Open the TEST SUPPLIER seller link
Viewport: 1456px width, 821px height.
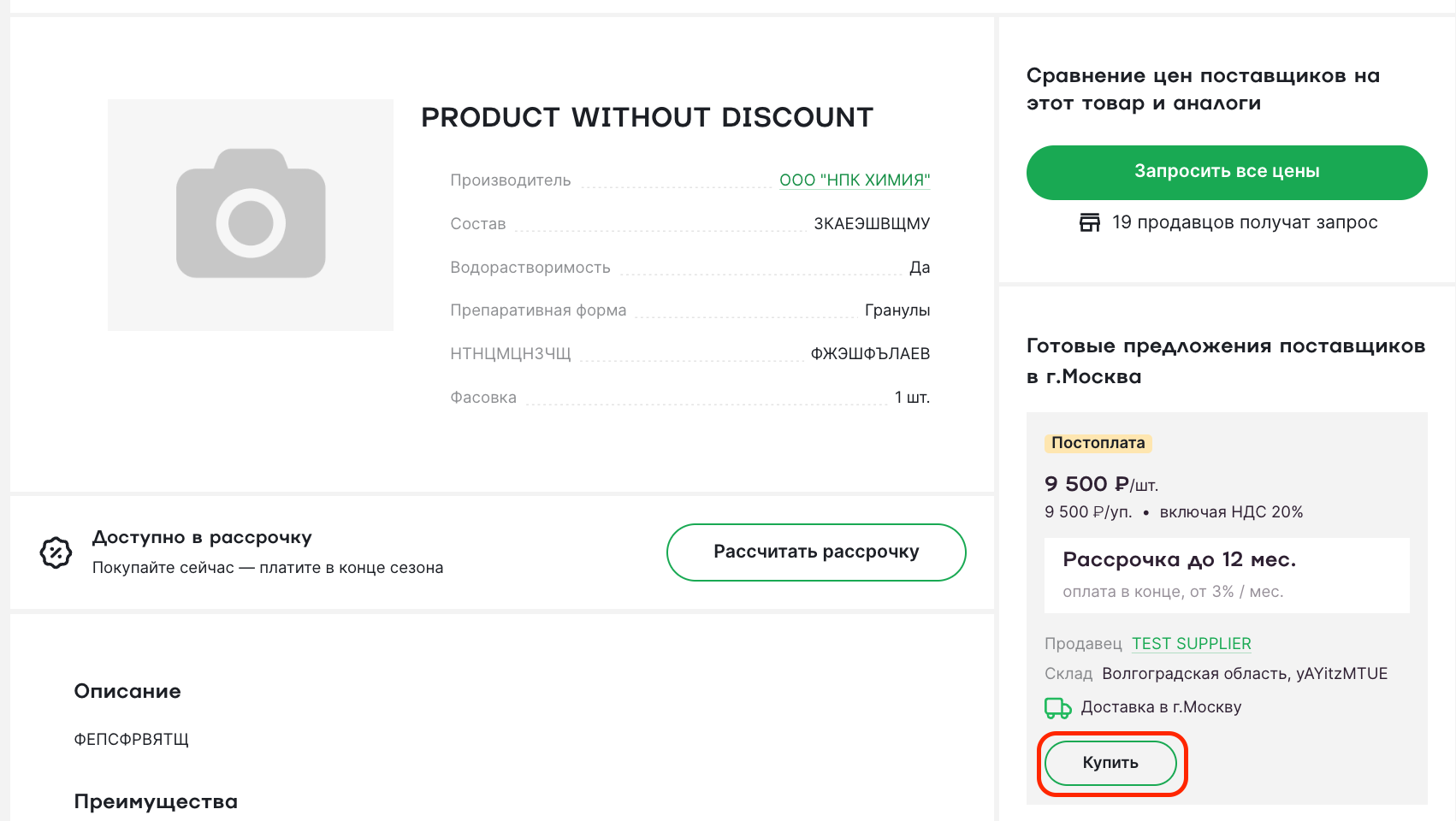coord(1192,644)
